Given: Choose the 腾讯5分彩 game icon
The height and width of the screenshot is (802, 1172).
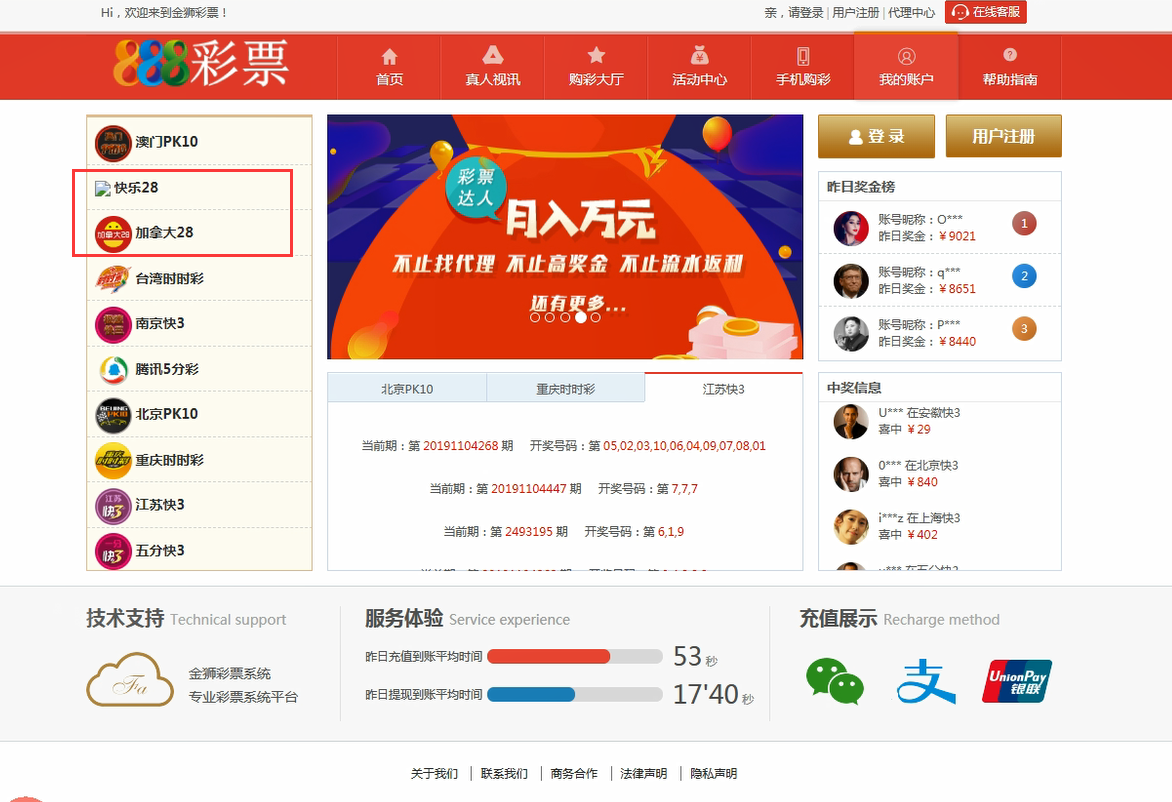Looking at the screenshot, I should coord(113,369).
